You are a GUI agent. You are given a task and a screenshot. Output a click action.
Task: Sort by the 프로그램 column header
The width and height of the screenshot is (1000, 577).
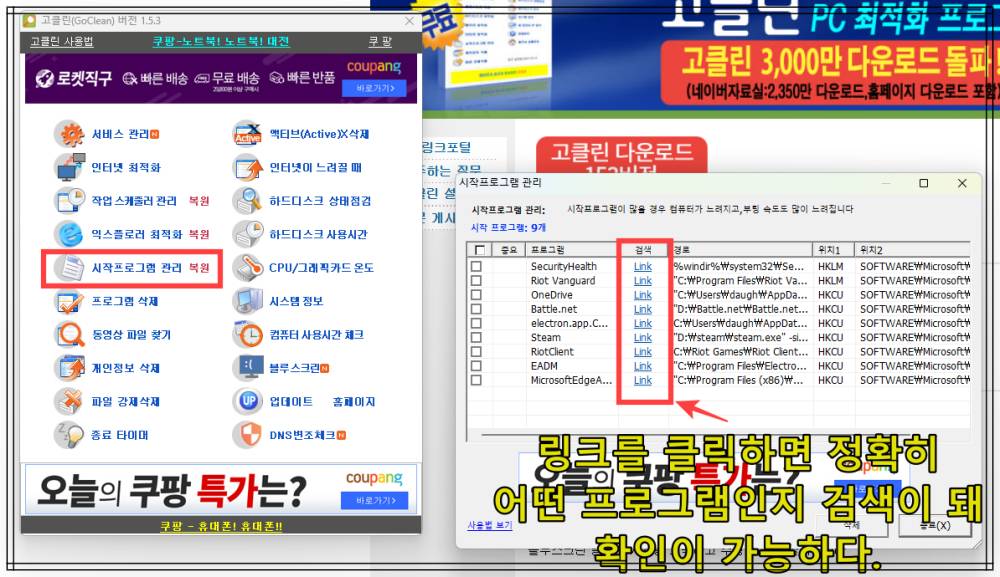coord(572,250)
